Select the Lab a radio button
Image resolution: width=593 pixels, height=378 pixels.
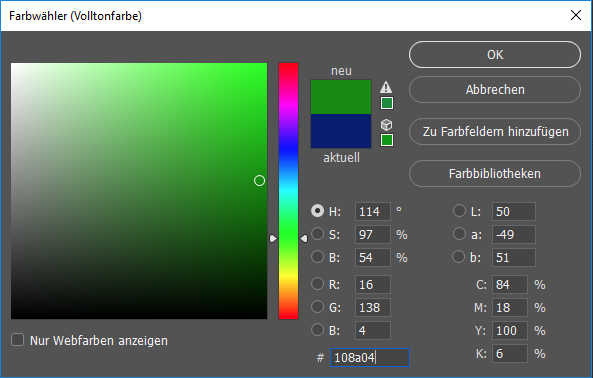[459, 234]
